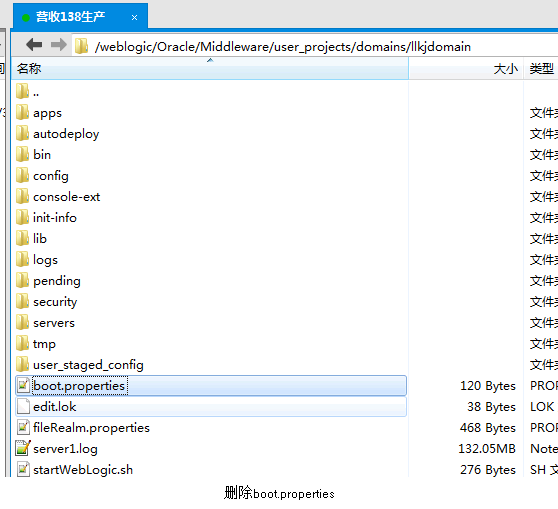Select the 'autodeploy' folder name

tap(66, 134)
